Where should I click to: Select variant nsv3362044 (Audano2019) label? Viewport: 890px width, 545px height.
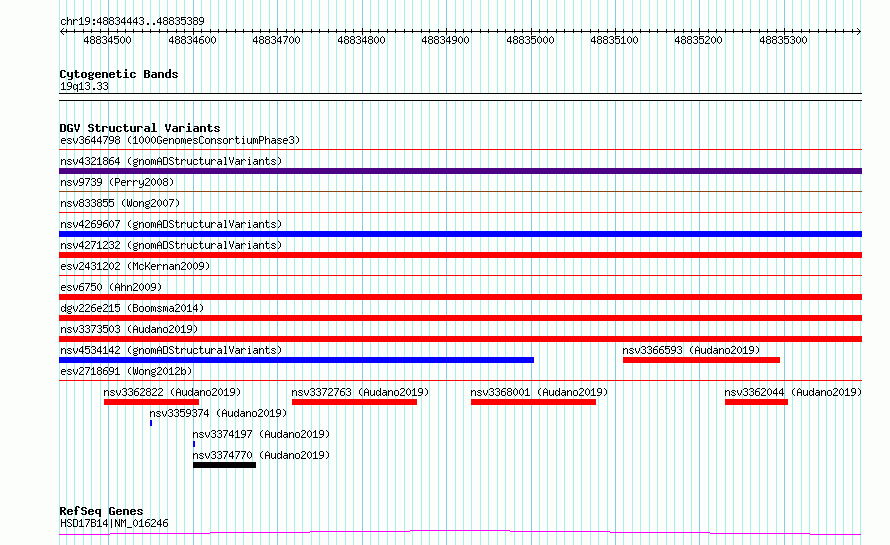click(793, 392)
